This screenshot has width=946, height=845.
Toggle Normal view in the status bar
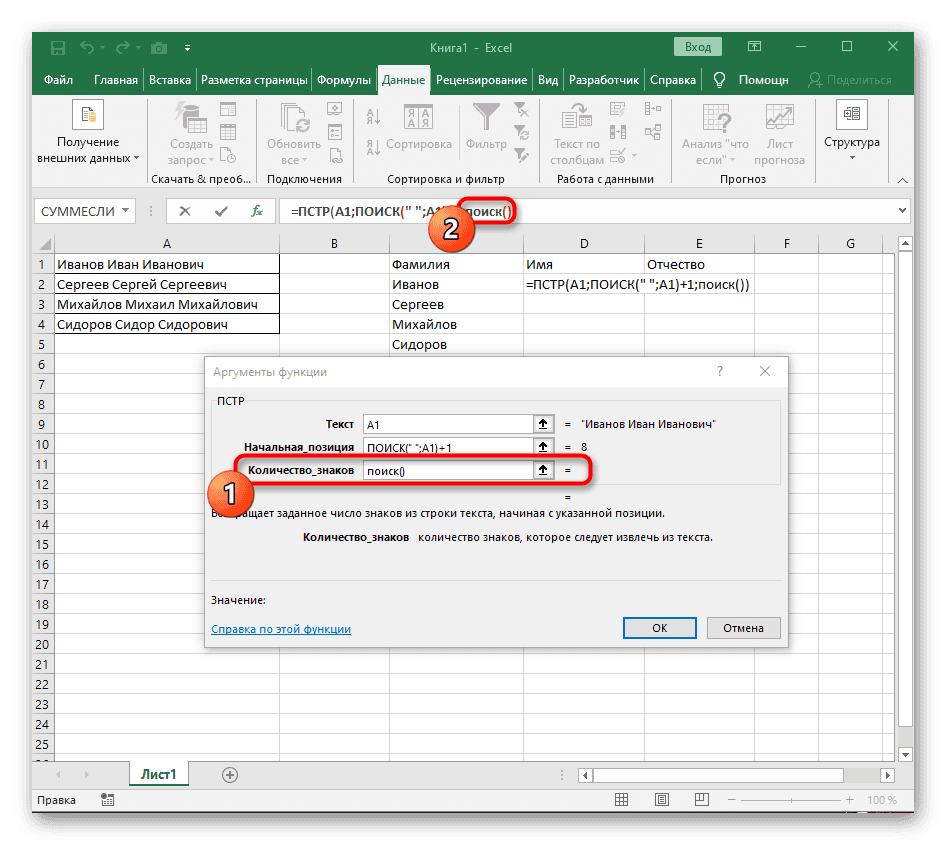(x=622, y=800)
